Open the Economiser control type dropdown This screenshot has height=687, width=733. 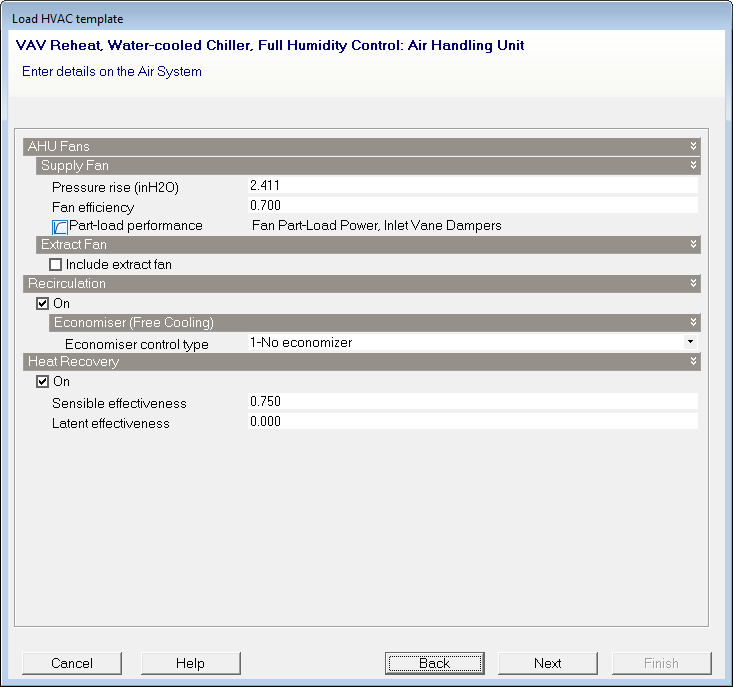tap(689, 343)
